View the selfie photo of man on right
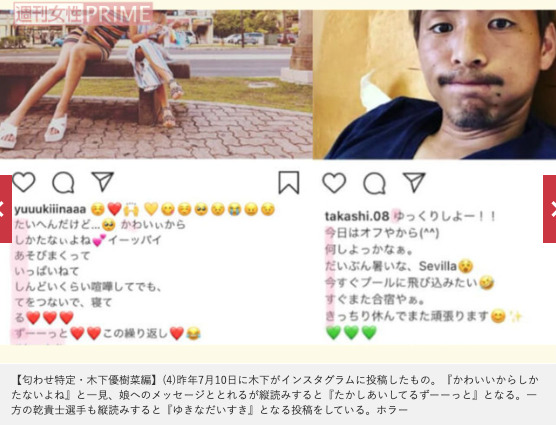556x425 pixels. pos(434,84)
